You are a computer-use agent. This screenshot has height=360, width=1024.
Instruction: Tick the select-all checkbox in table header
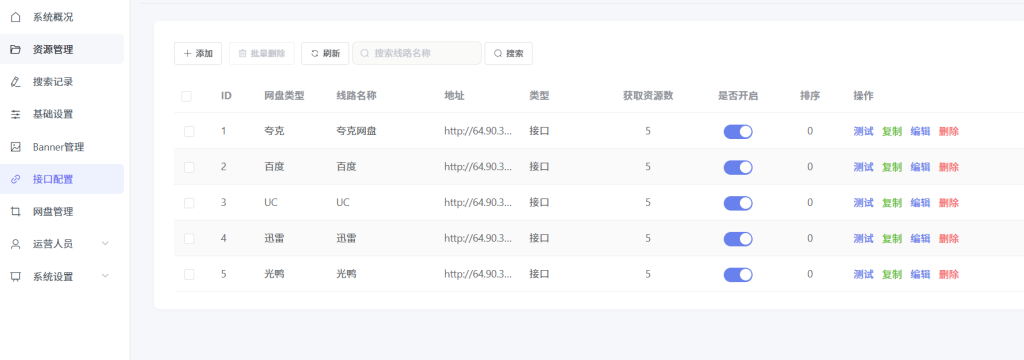point(187,96)
